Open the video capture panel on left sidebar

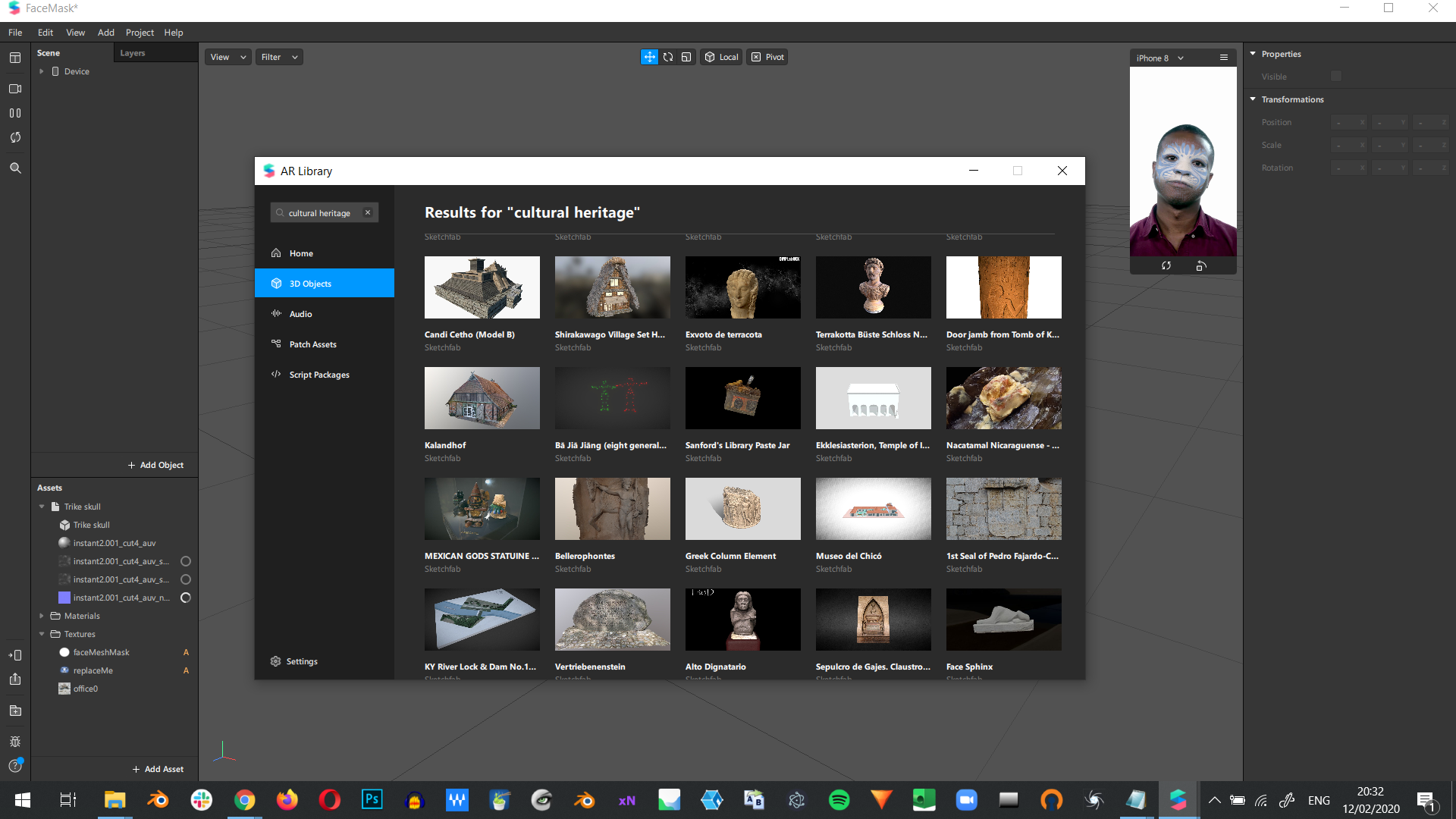tap(15, 88)
